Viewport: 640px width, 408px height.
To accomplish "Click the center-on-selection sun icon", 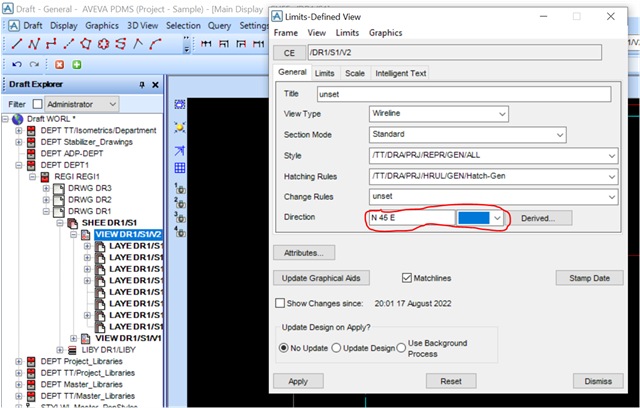I will pyautogui.click(x=180, y=127).
